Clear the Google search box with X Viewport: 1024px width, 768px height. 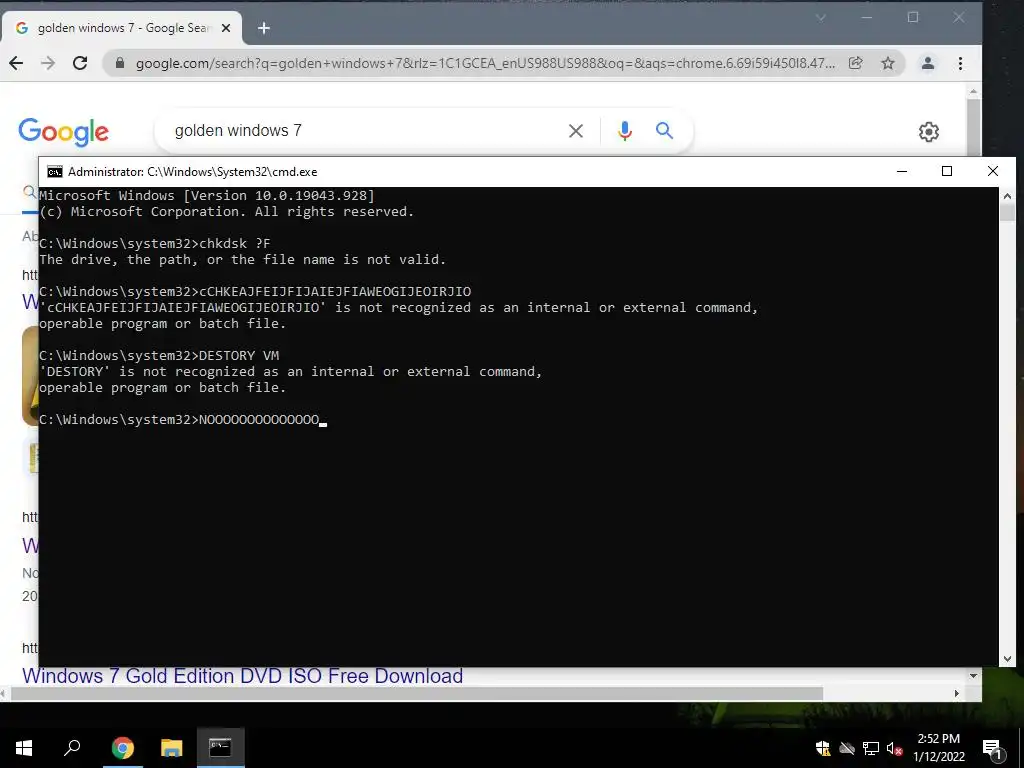tap(575, 131)
